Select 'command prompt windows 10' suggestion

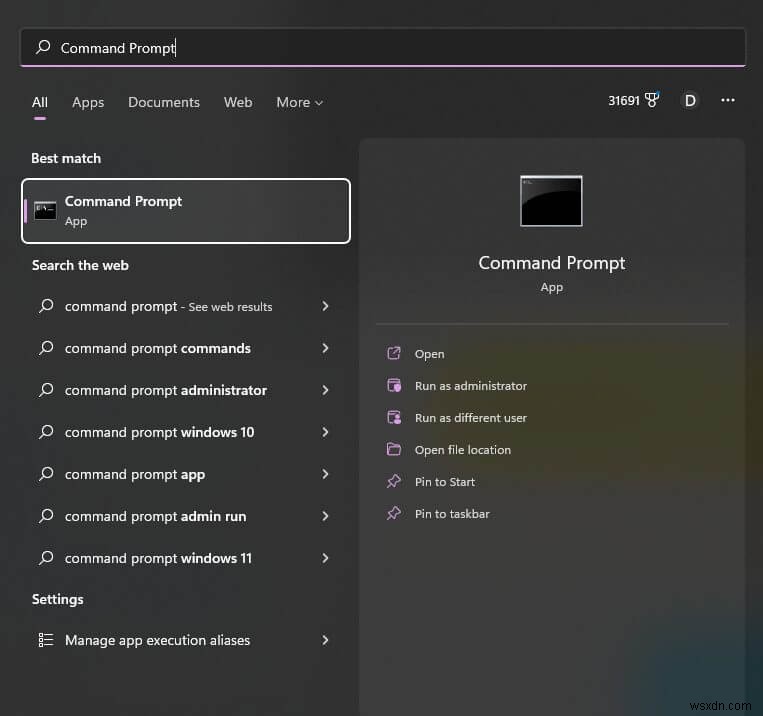click(160, 432)
